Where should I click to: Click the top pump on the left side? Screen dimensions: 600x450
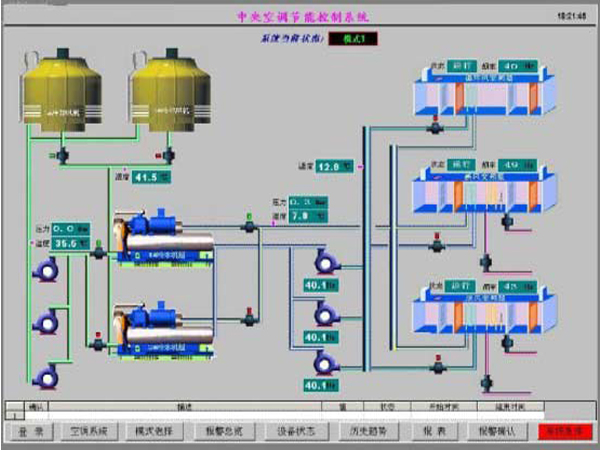(x=46, y=271)
